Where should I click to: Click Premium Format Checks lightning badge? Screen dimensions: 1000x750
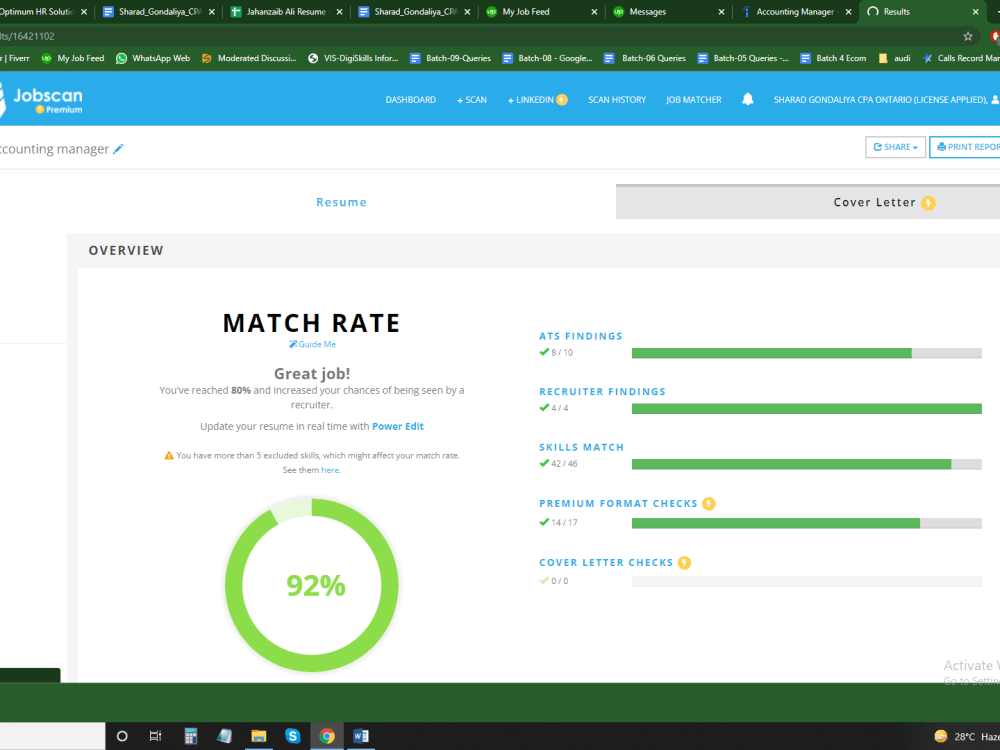pyautogui.click(x=709, y=504)
